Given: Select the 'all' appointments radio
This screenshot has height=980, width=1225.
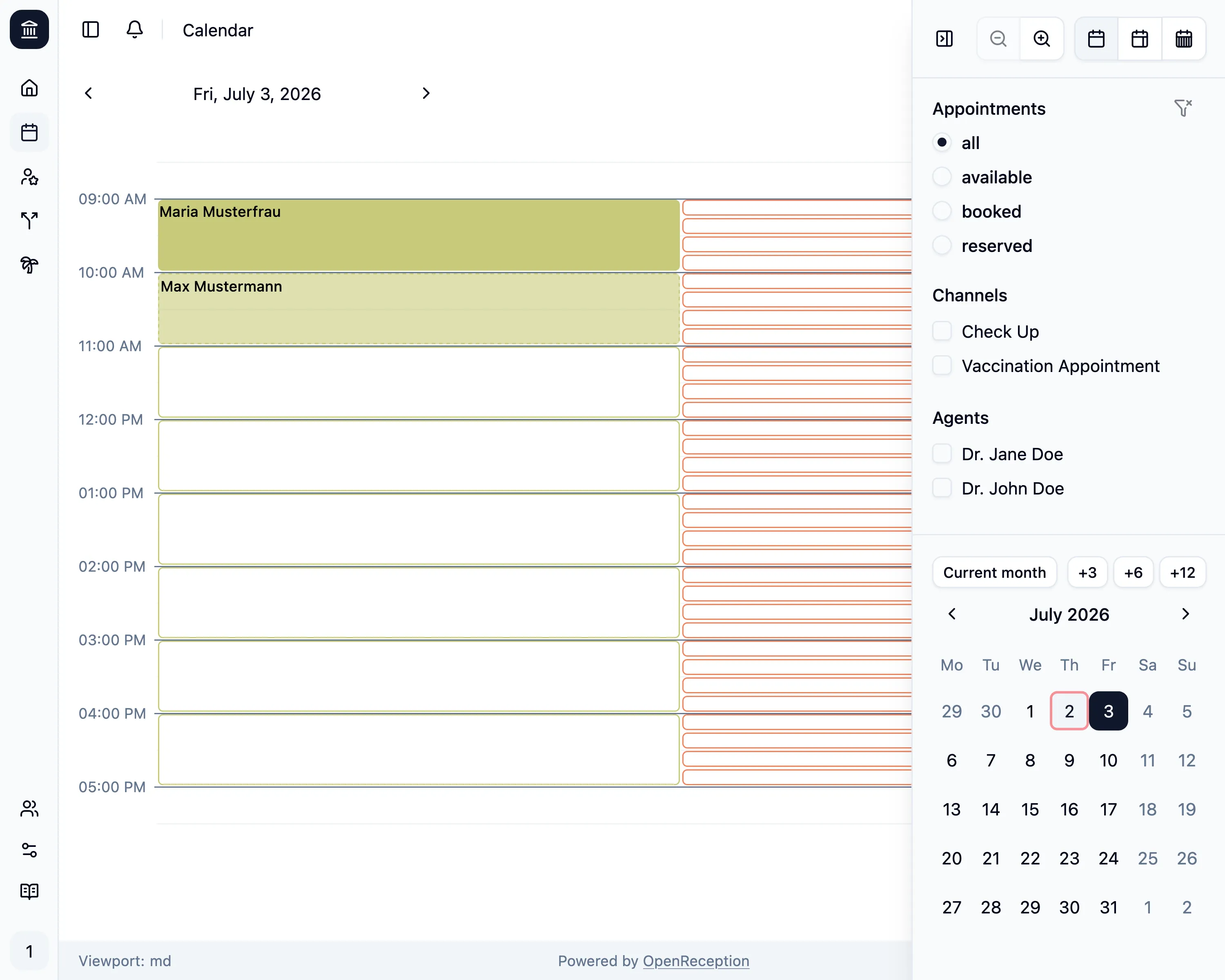Looking at the screenshot, I should point(942,142).
